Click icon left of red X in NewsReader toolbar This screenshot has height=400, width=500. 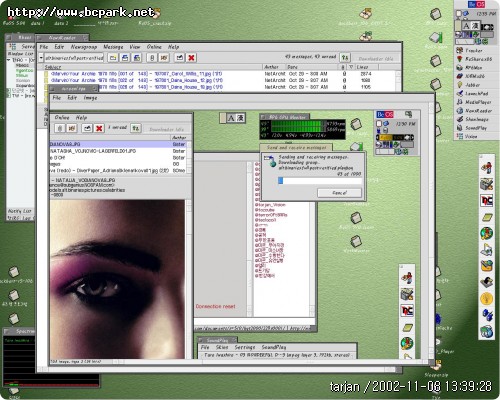pos(180,58)
